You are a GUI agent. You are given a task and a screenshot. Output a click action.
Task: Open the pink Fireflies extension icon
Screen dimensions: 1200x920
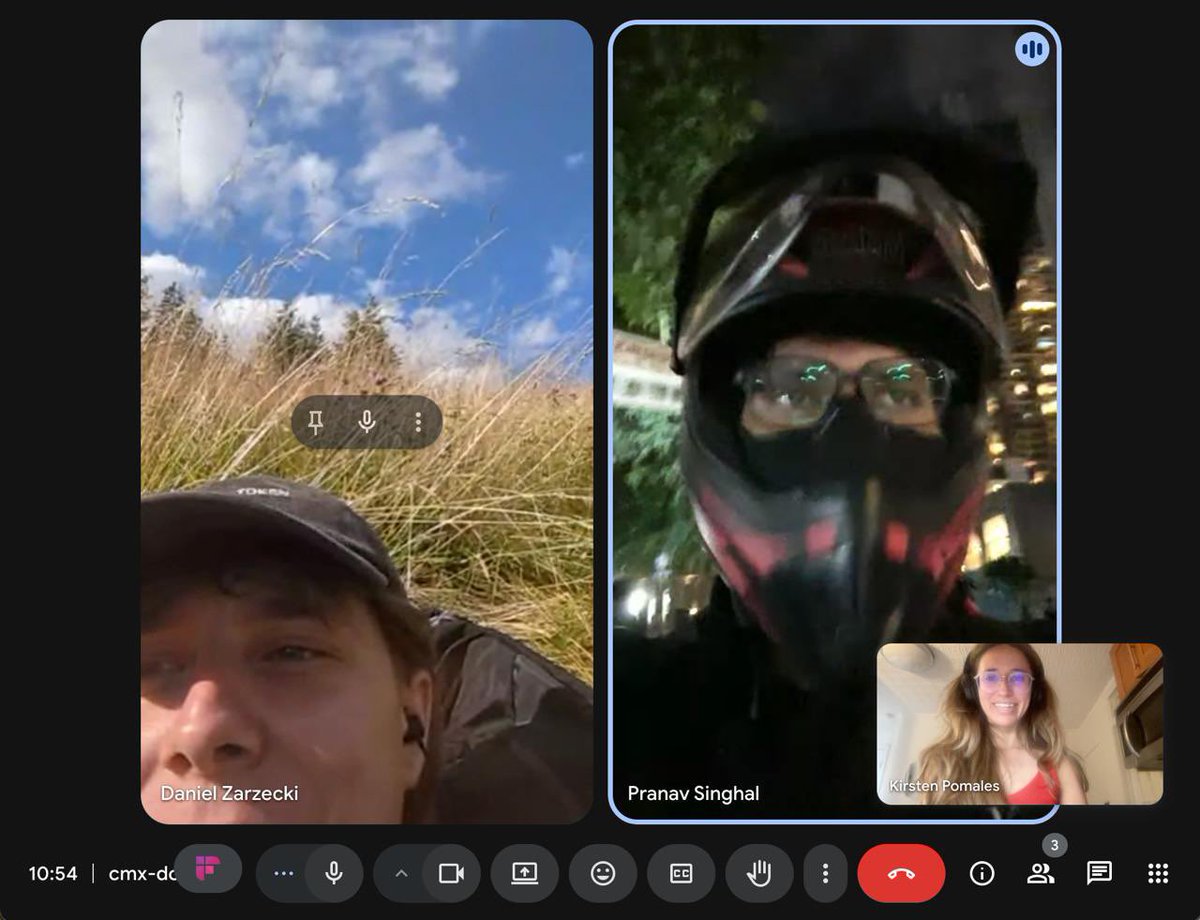[208, 869]
